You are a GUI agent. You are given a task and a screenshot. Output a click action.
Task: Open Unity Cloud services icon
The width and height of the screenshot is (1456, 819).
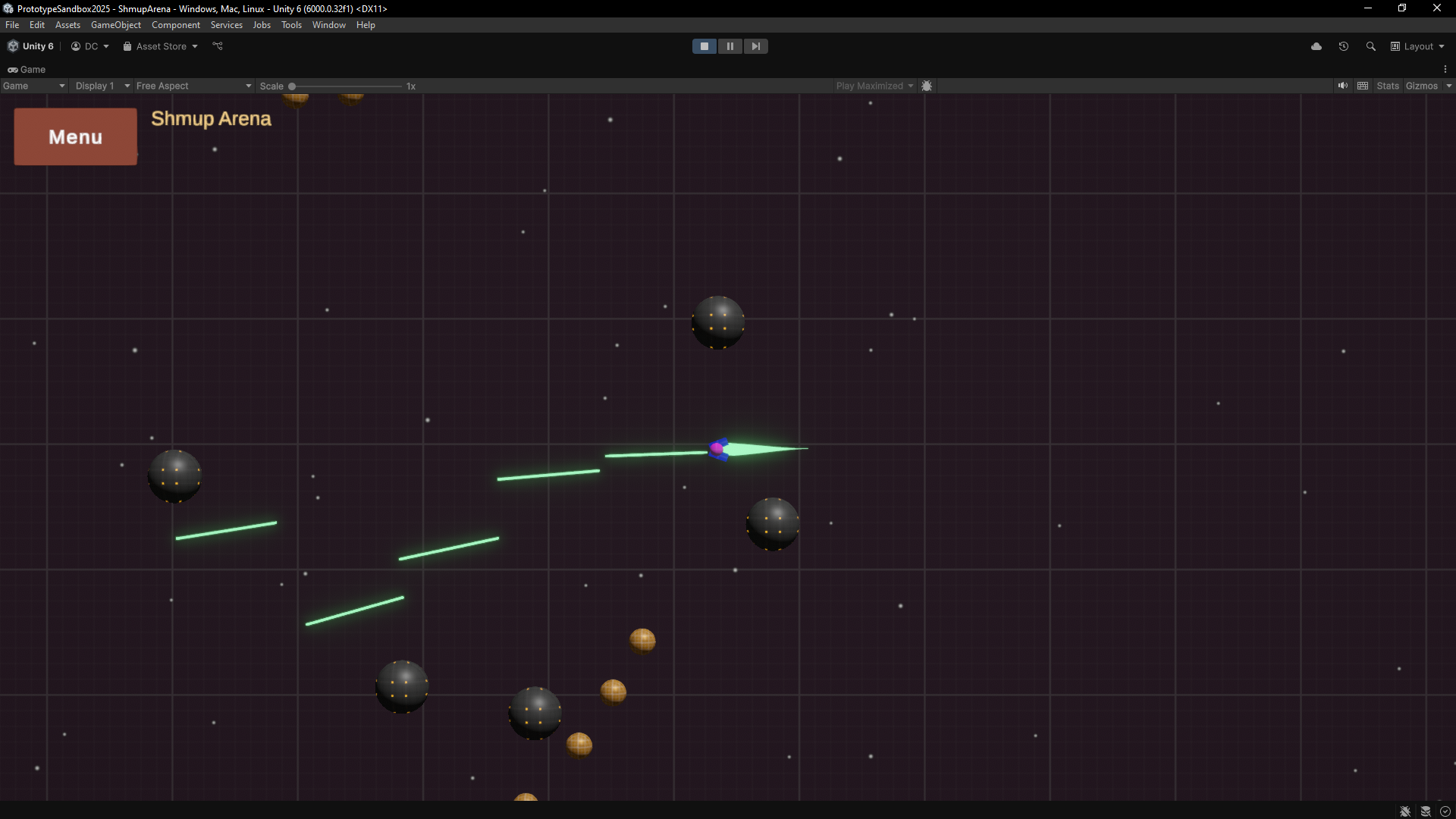pos(1316,46)
